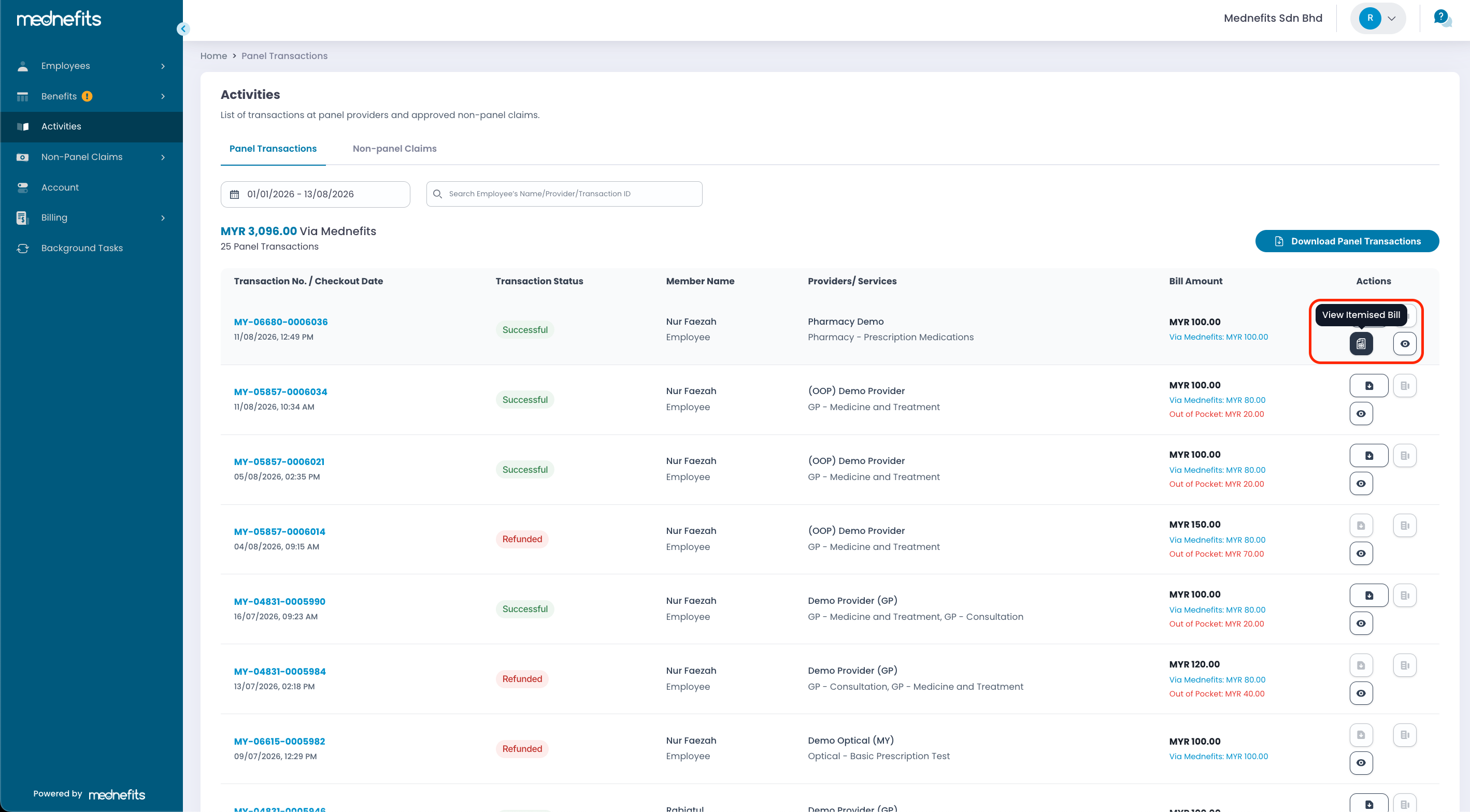Open the help chat icon in top bar
Image resolution: width=1470 pixels, height=812 pixels.
(x=1442, y=18)
